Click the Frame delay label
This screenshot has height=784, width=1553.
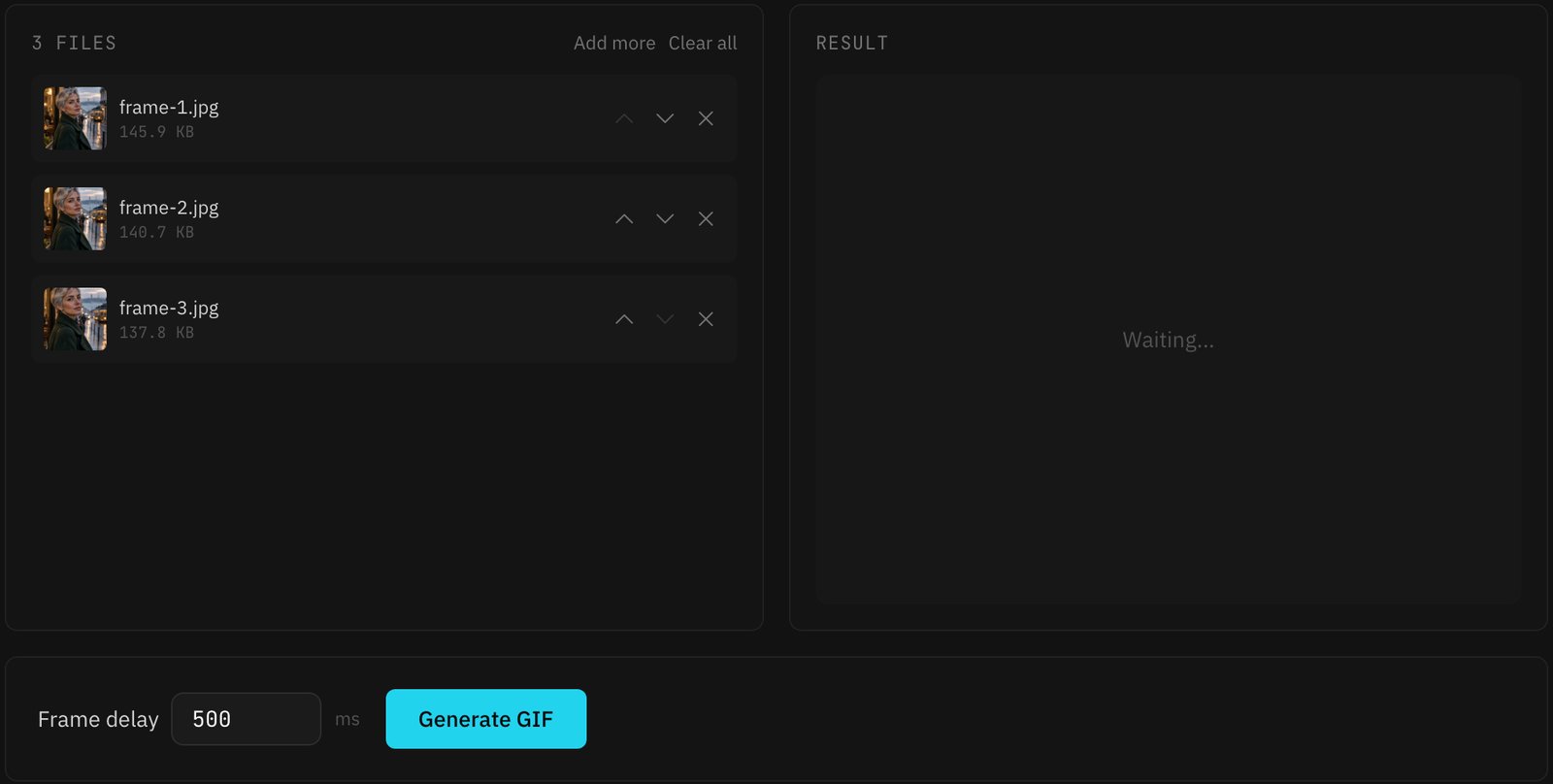(98, 719)
